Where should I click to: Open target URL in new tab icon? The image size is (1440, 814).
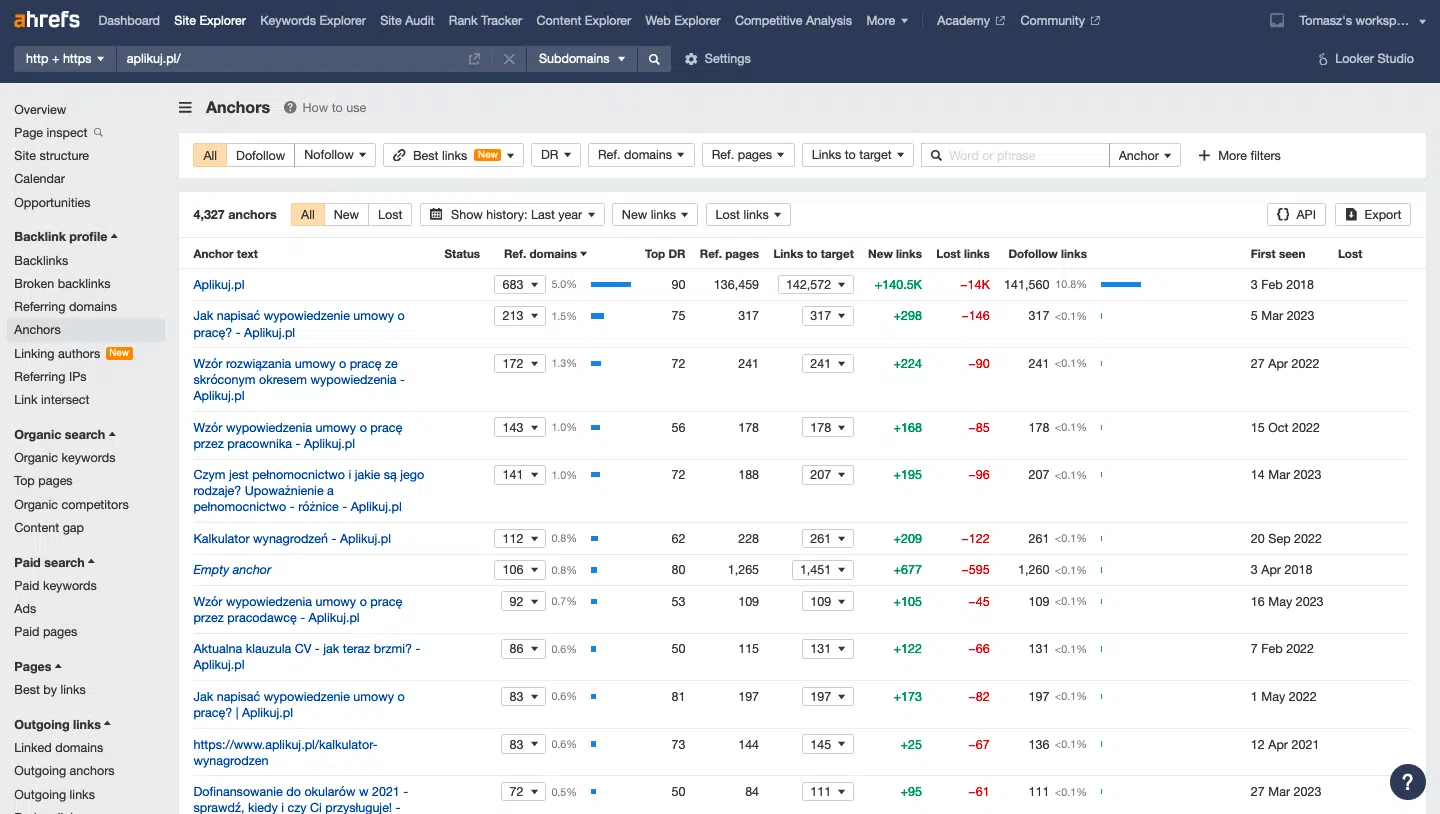[x=475, y=59]
